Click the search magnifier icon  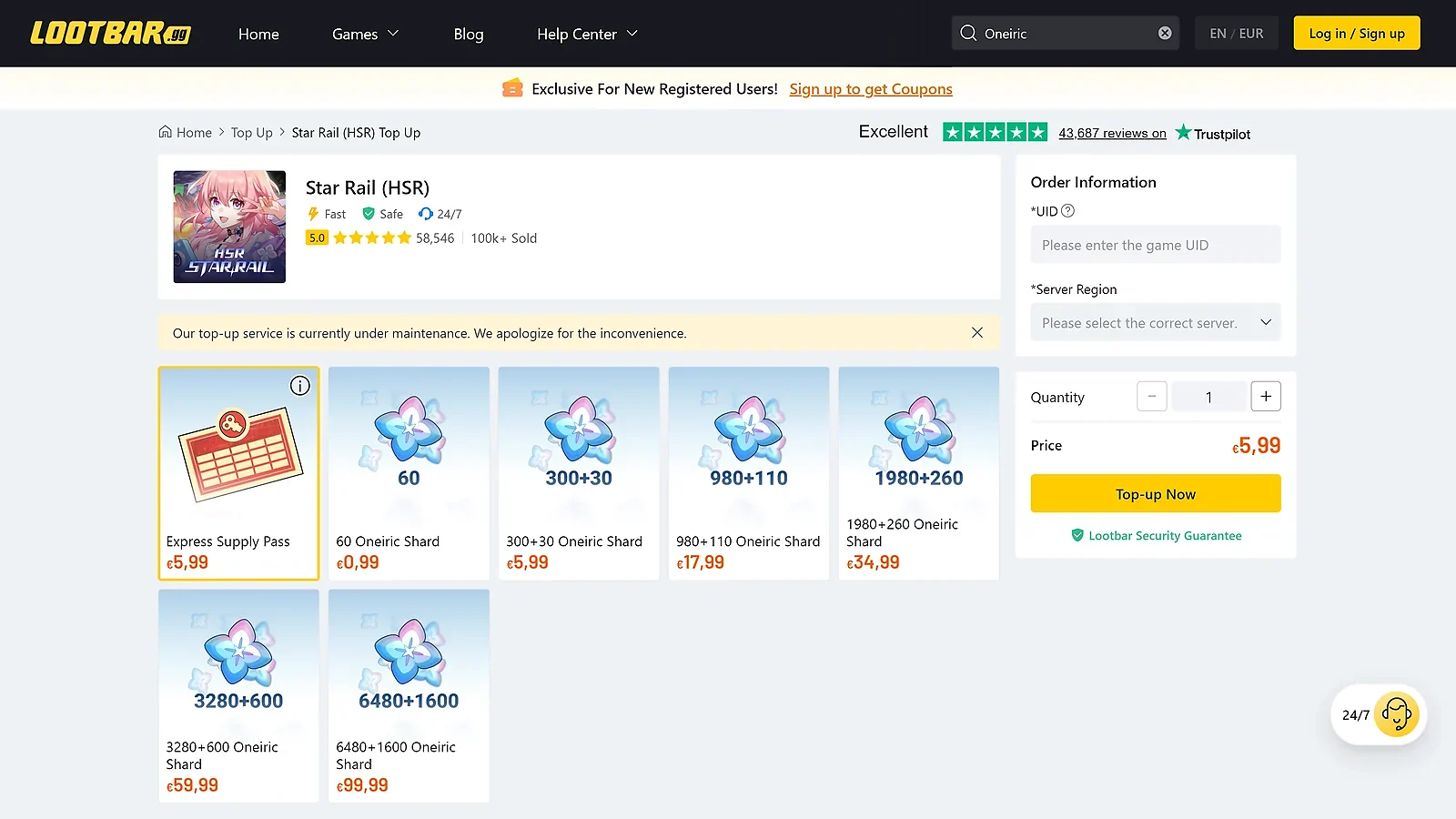(968, 33)
